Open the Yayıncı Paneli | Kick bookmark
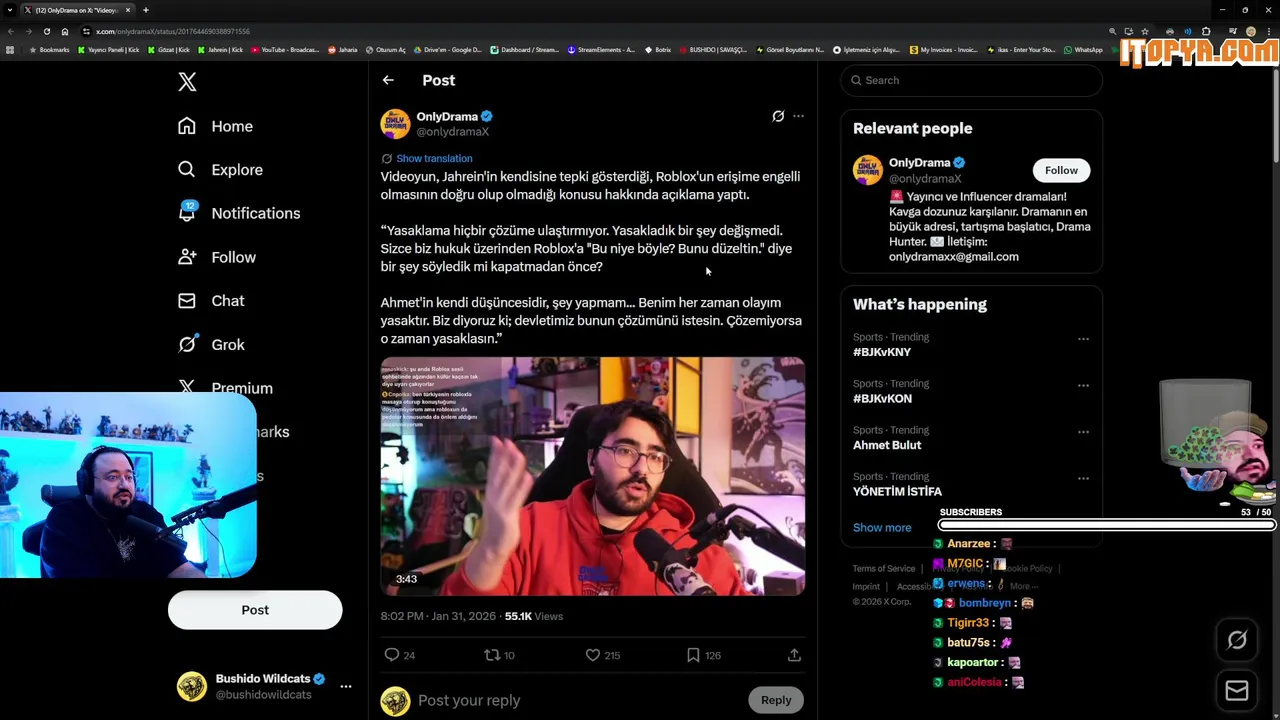 [x=109, y=50]
